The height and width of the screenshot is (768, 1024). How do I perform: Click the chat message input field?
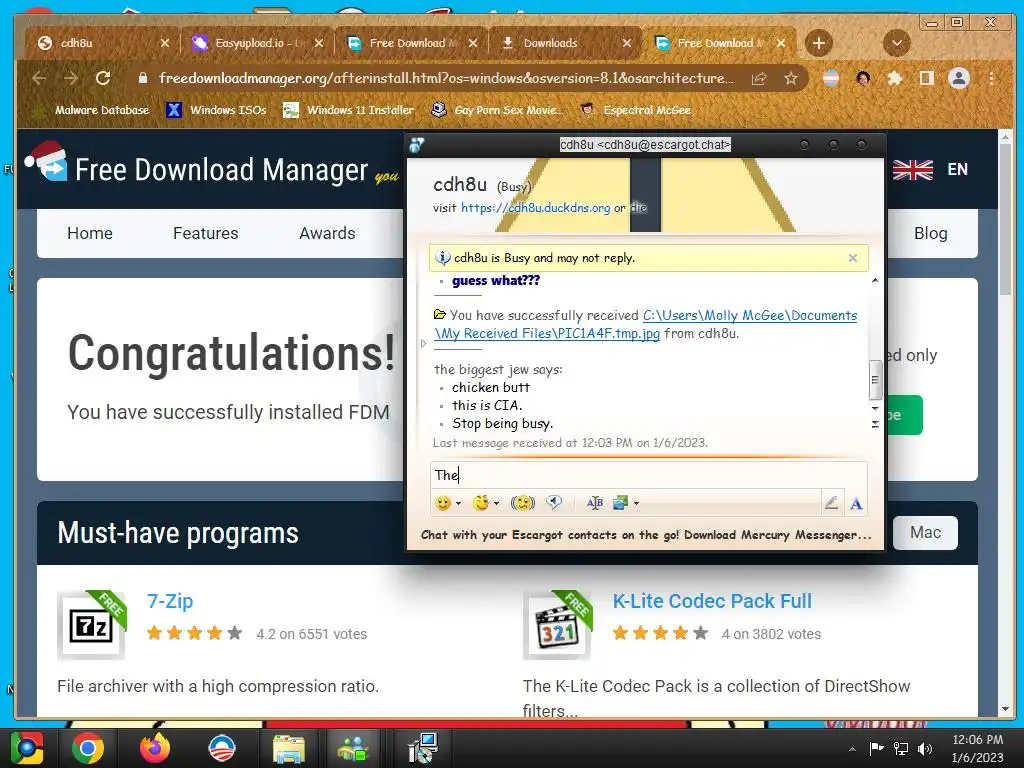pyautogui.click(x=648, y=475)
